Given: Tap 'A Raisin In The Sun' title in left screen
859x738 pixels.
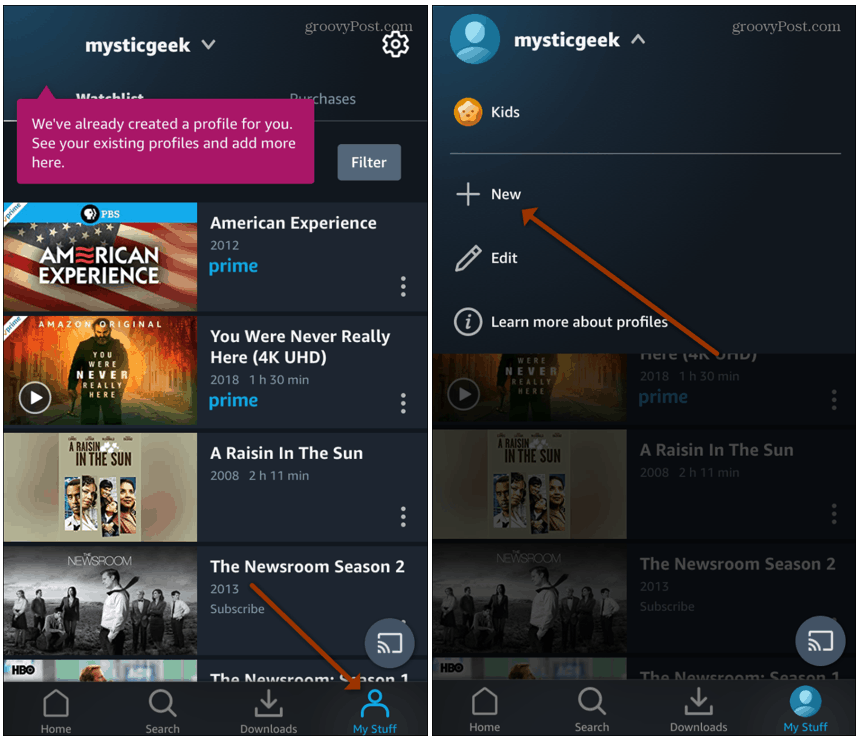Looking at the screenshot, I should tap(287, 454).
